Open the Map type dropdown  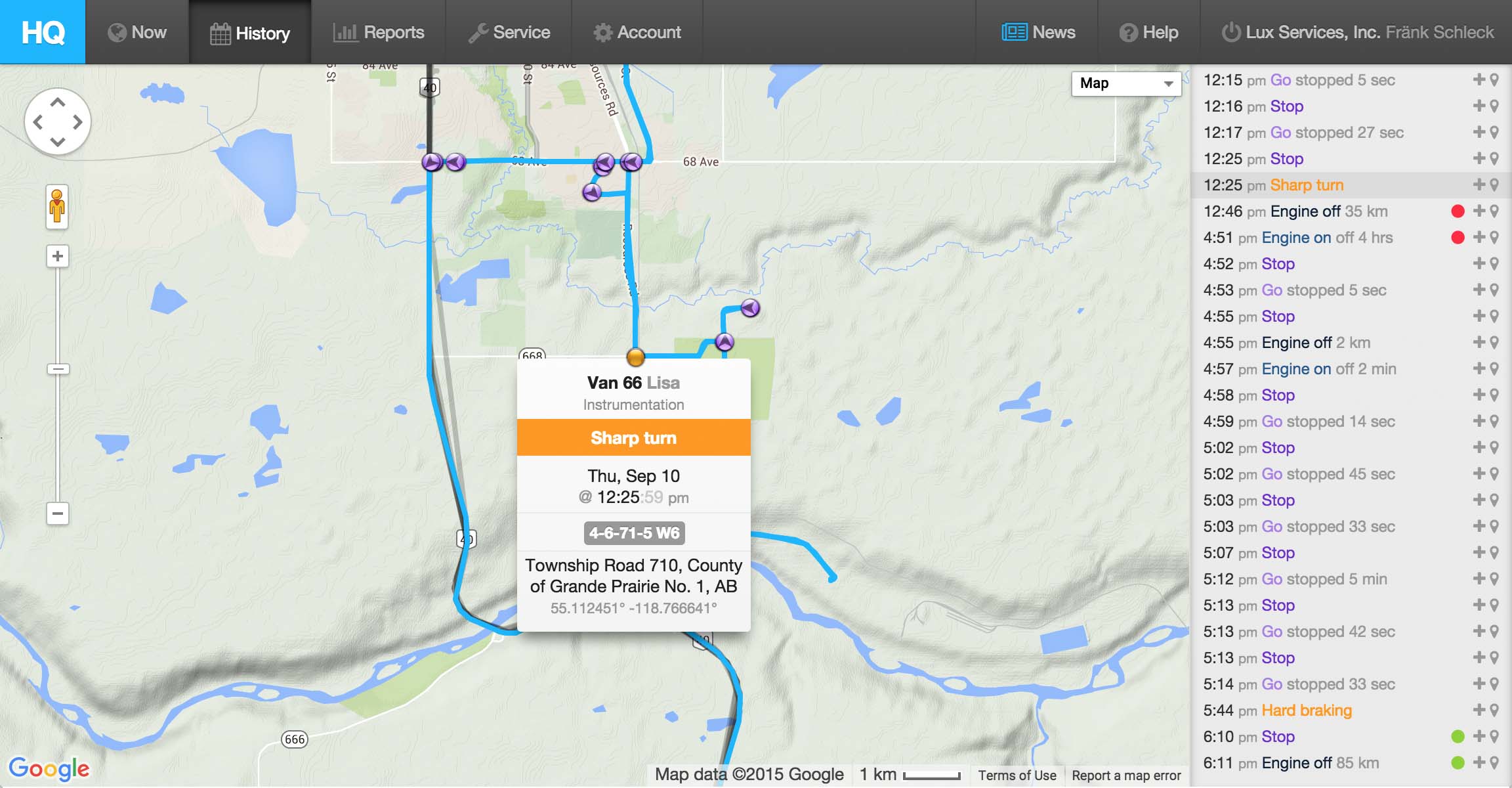pos(1125,83)
